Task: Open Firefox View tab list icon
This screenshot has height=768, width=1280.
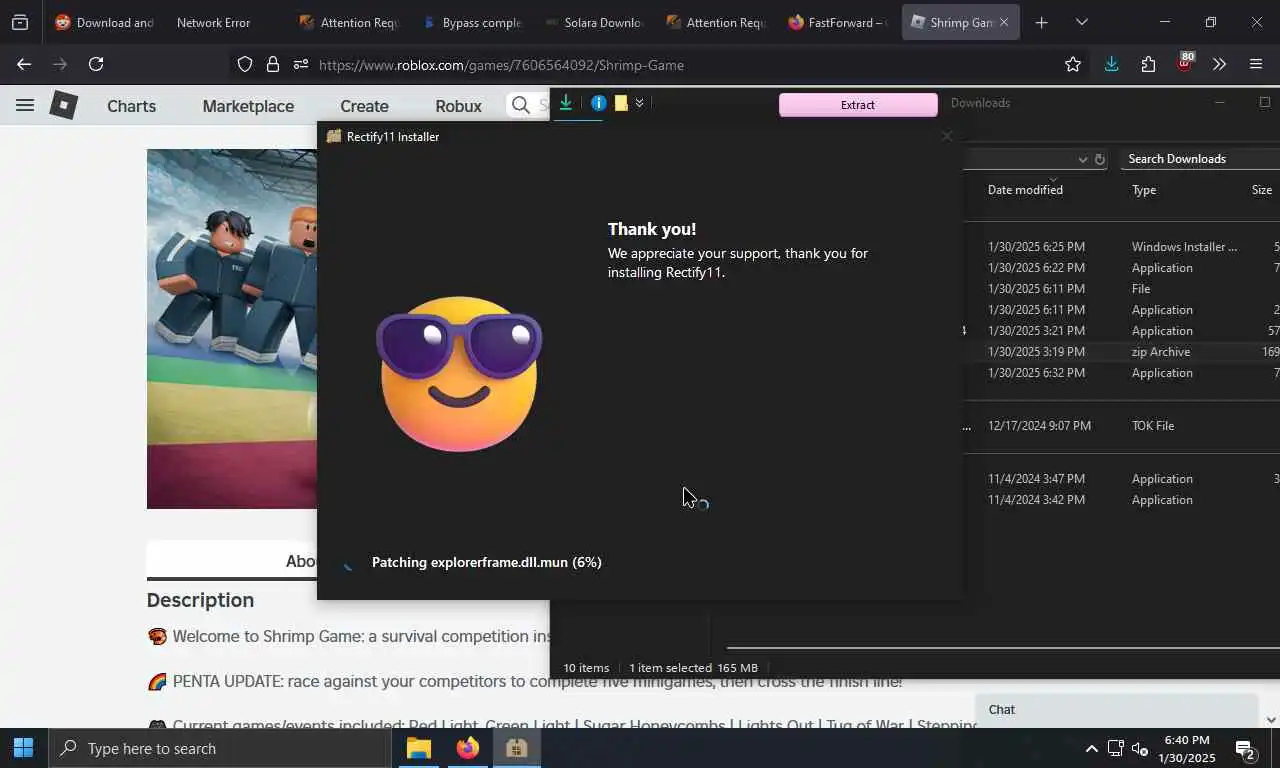Action: 20,22
